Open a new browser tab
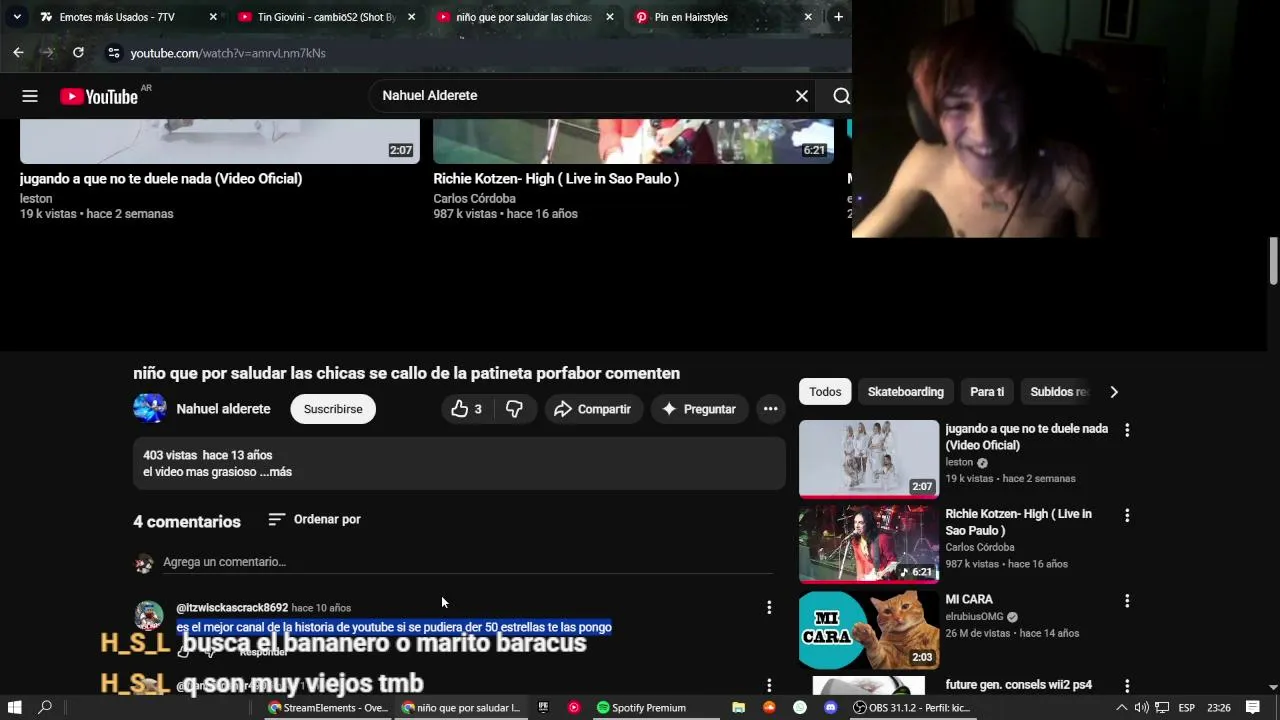1280x720 pixels. [838, 17]
